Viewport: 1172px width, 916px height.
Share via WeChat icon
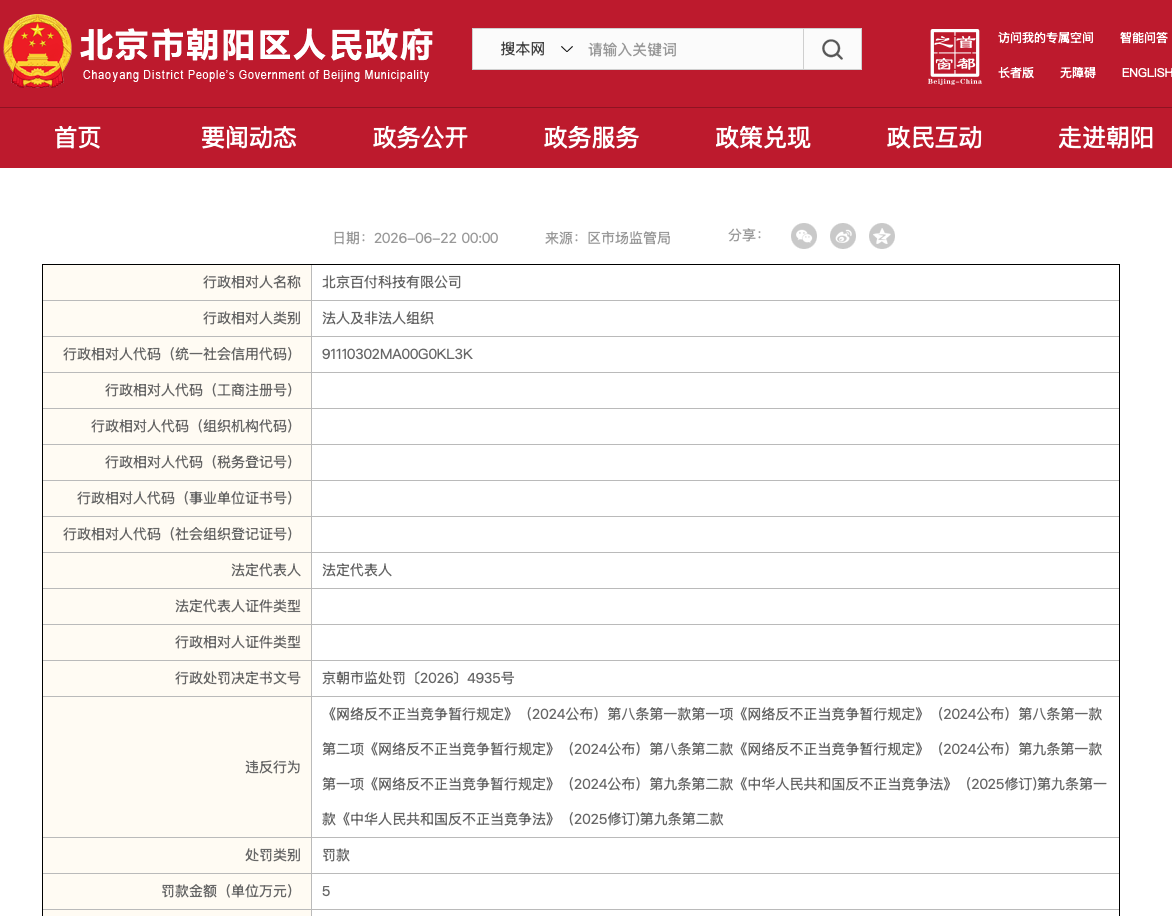coord(804,236)
